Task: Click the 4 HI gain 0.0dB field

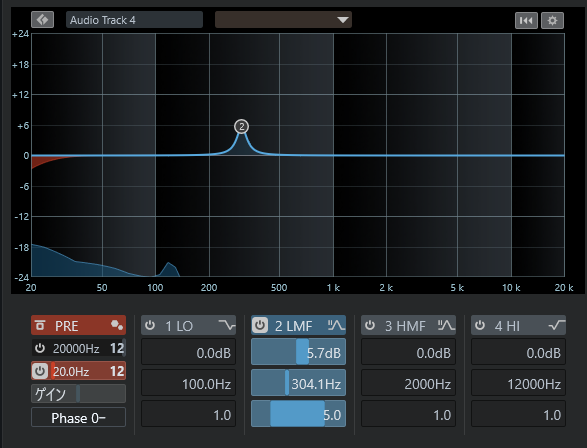Action: coord(518,352)
